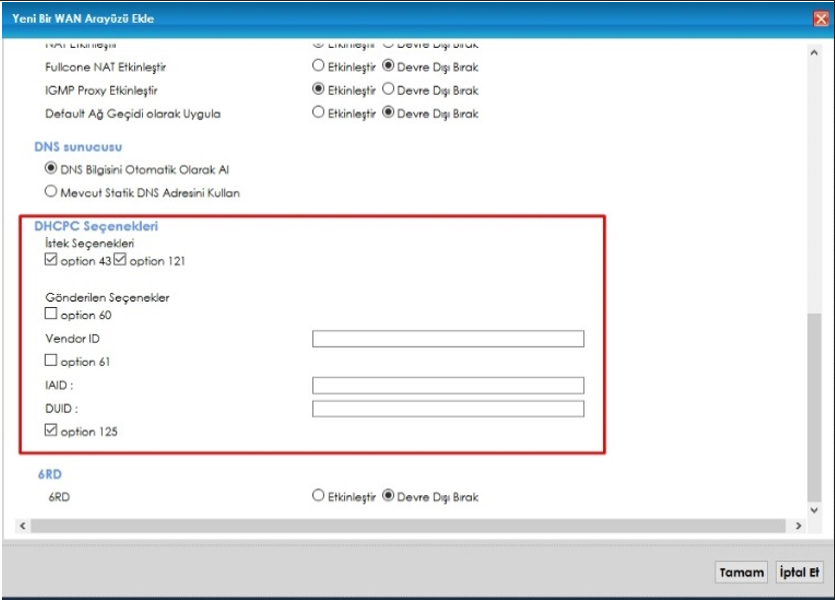Uncheck the option 121 checkbox
The width and height of the screenshot is (835, 600).
[120, 259]
